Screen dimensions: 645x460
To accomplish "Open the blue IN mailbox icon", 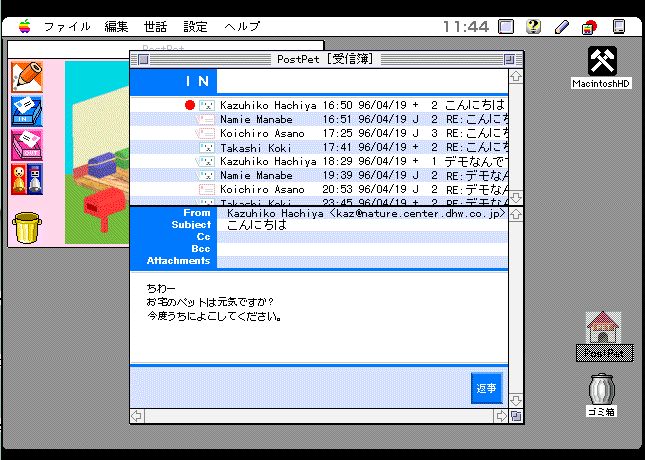I will pos(27,111).
